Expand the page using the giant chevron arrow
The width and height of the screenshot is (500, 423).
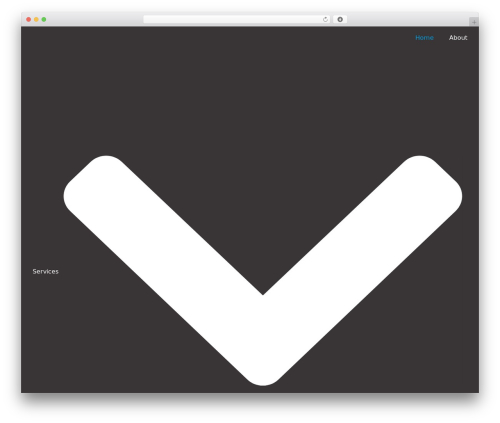263,270
